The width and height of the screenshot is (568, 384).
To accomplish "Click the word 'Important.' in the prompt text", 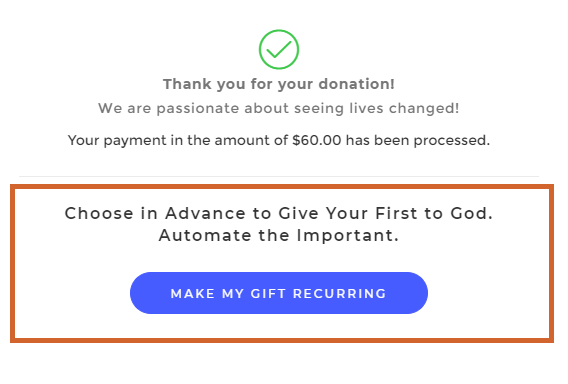I will (348, 235).
